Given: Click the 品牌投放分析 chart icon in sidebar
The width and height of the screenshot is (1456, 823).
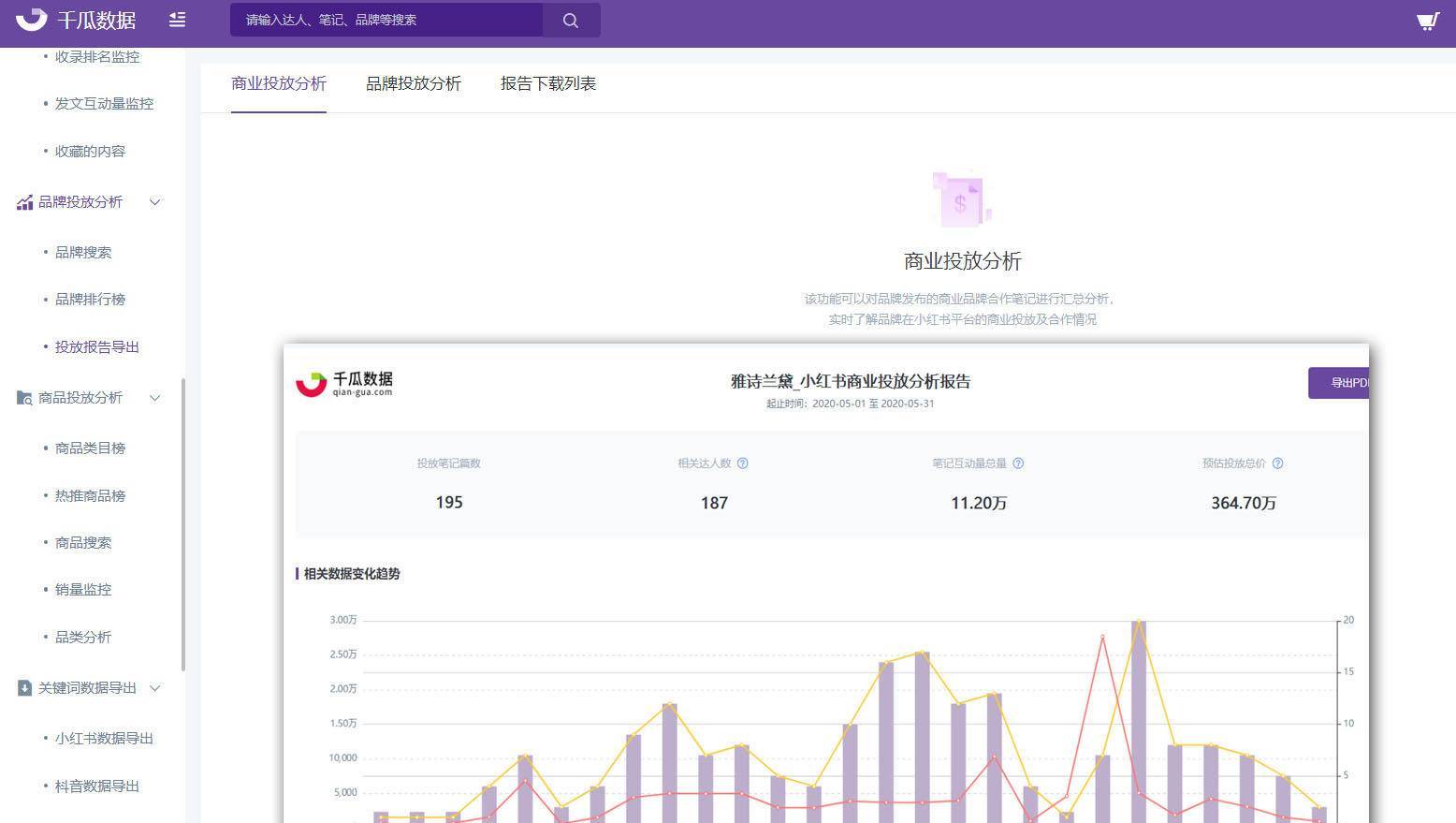Looking at the screenshot, I should (24, 202).
